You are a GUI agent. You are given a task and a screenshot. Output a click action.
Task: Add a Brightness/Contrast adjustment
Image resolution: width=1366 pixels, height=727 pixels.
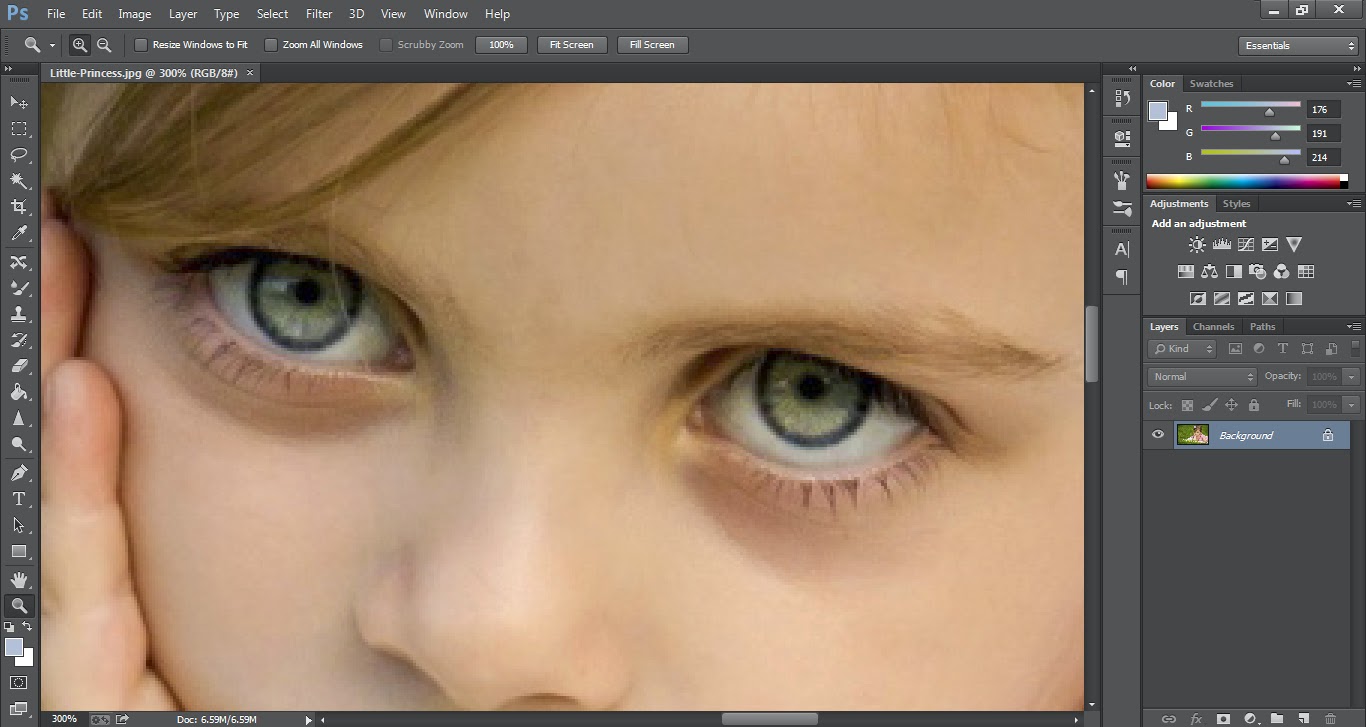1197,244
